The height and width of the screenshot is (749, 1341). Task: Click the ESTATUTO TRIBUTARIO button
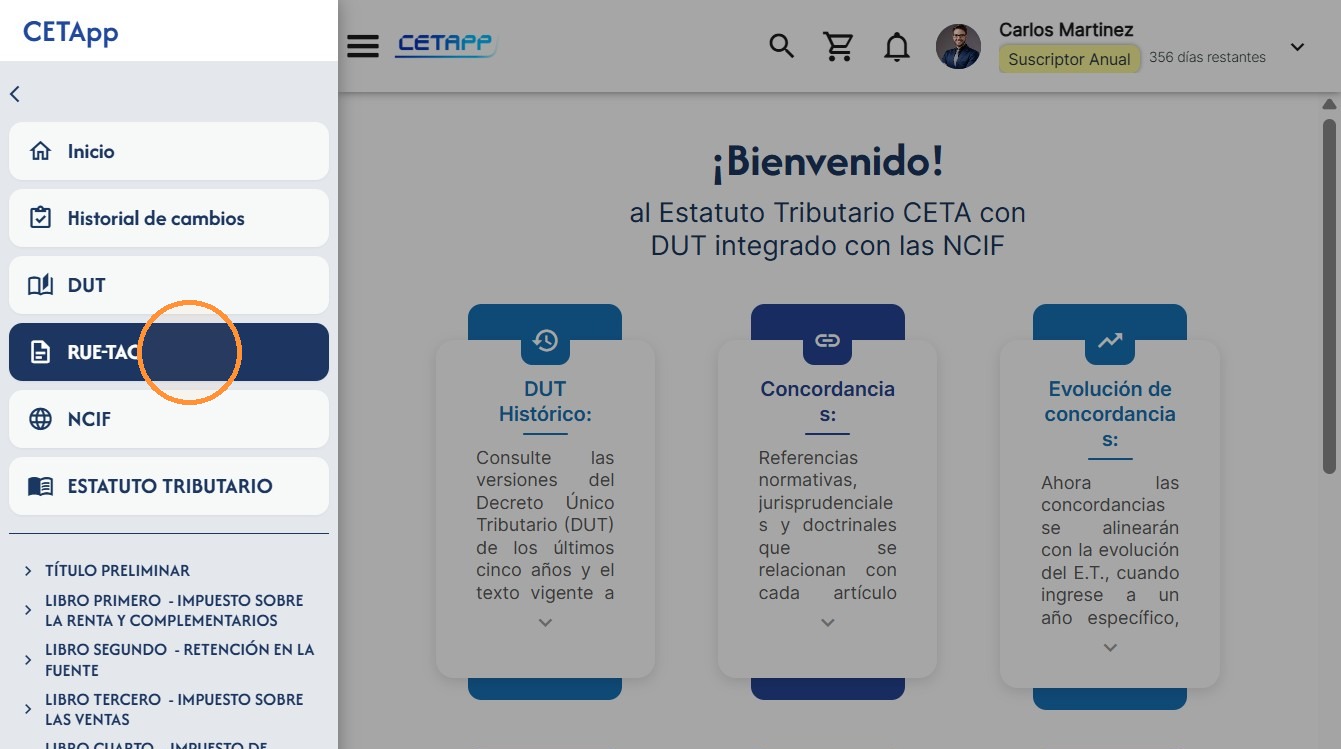click(169, 486)
